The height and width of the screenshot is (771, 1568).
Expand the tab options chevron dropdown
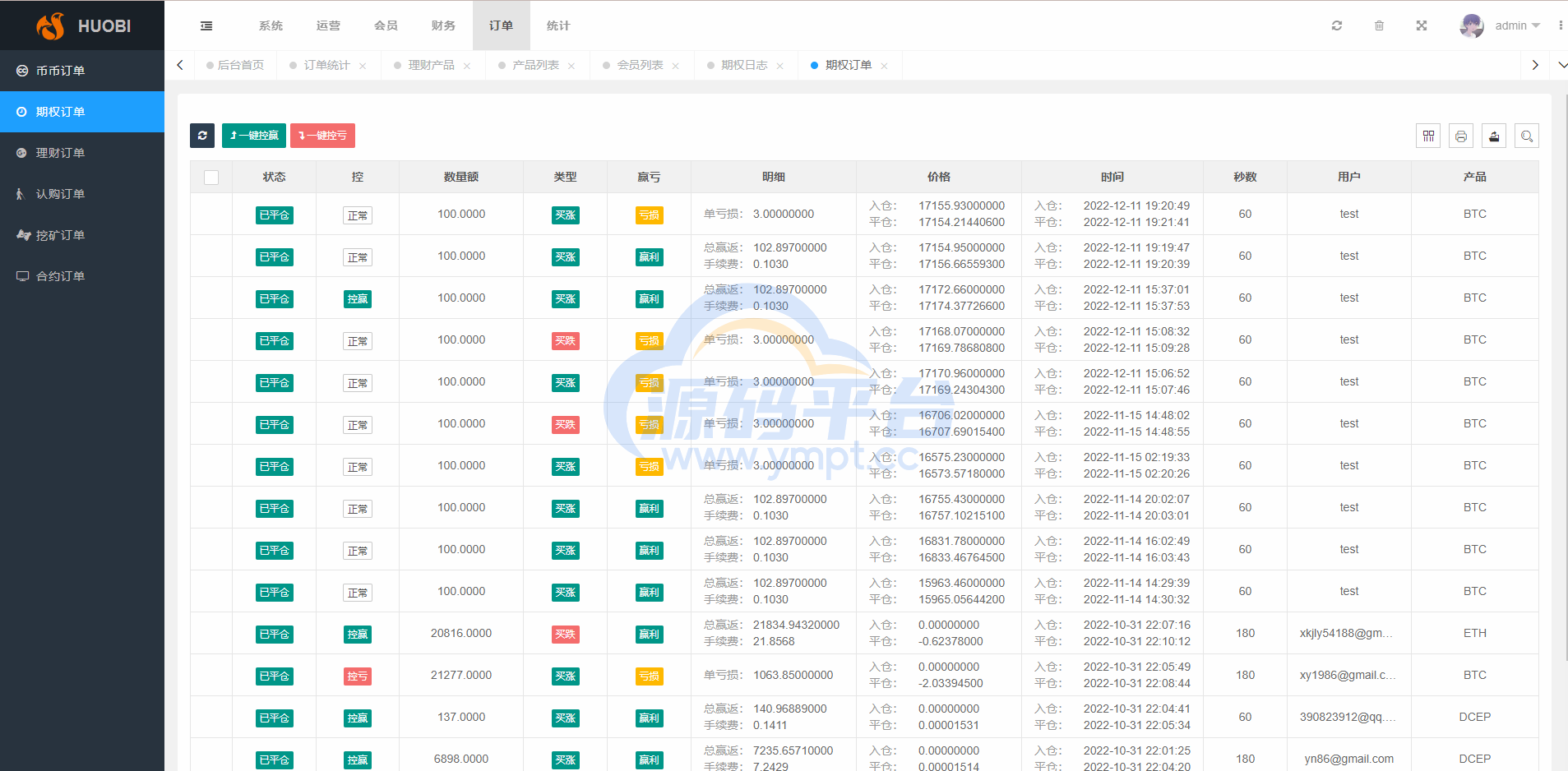pos(1561,65)
